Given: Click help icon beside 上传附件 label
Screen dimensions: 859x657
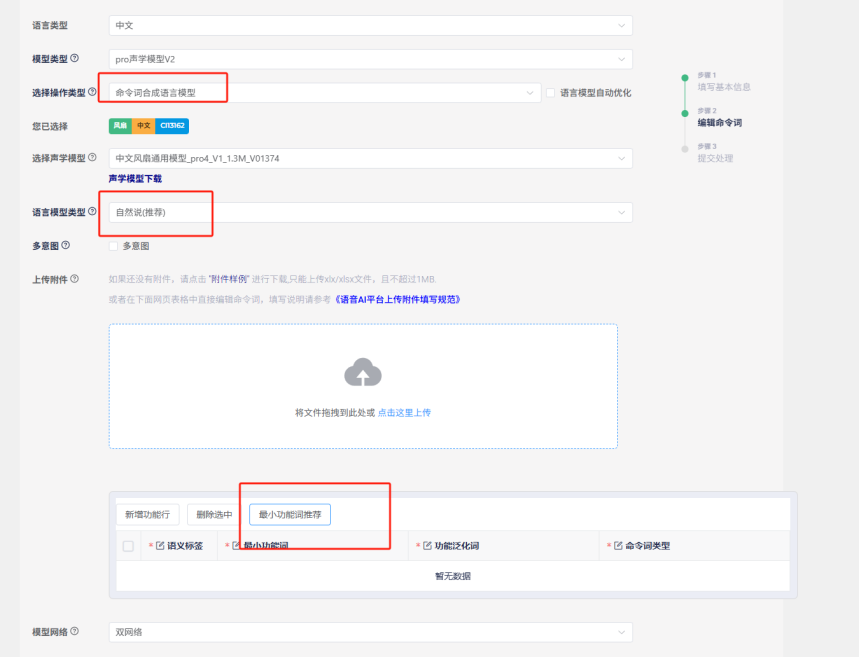Looking at the screenshot, I should pyautogui.click(x=75, y=279).
